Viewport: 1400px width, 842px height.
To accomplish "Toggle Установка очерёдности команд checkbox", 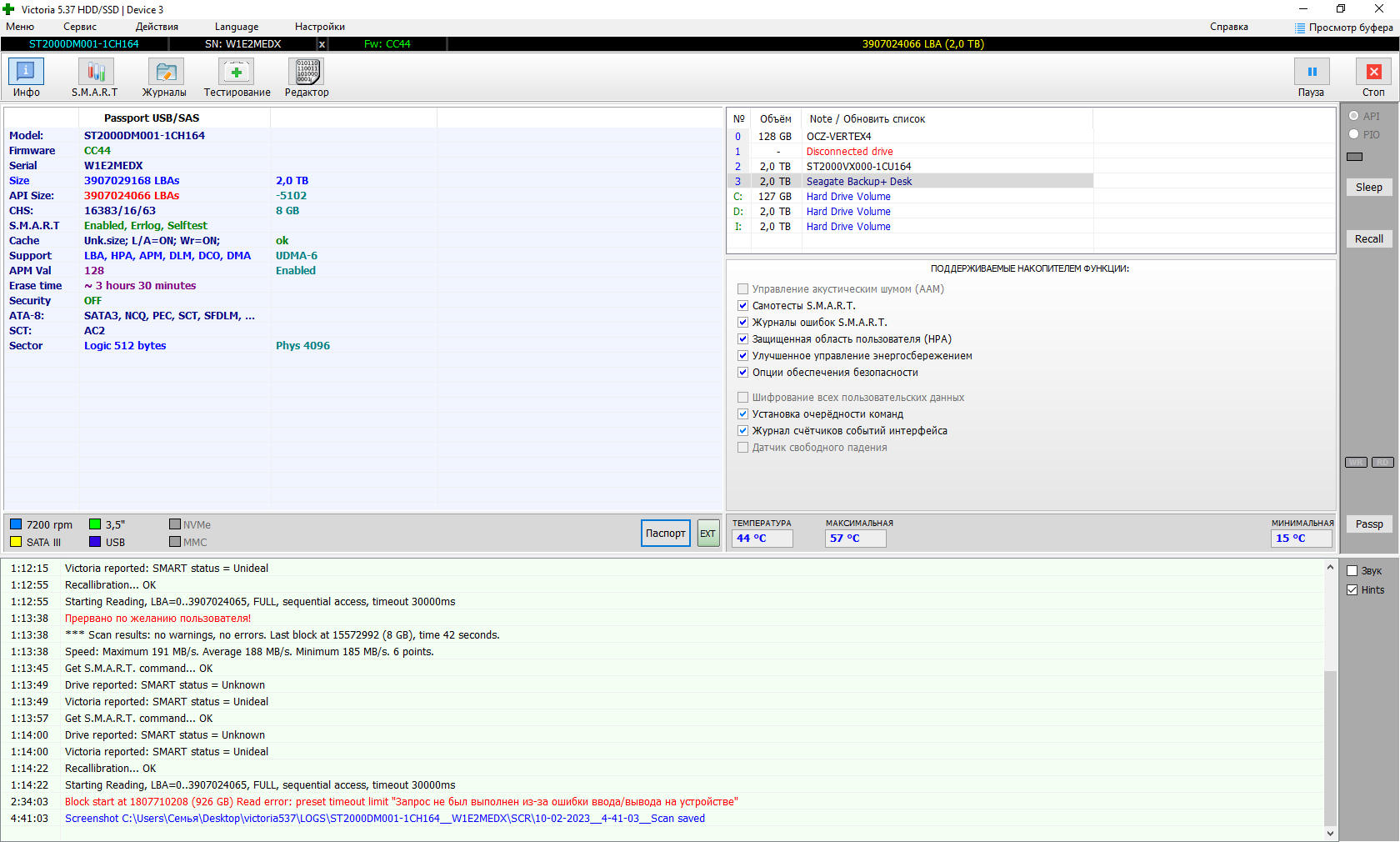I will click(x=742, y=414).
